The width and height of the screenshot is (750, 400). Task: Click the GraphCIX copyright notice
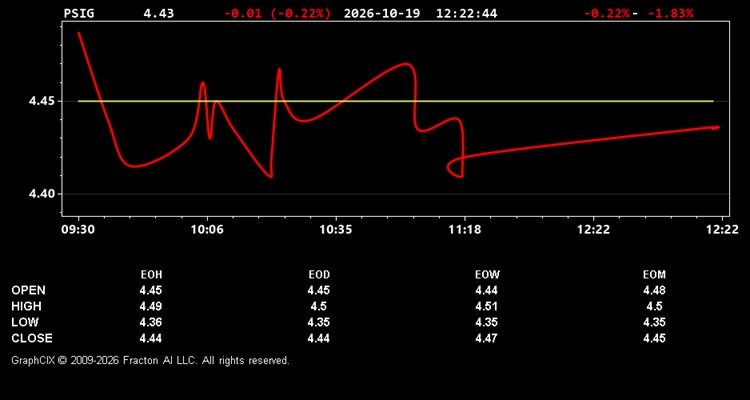[x=150, y=360]
